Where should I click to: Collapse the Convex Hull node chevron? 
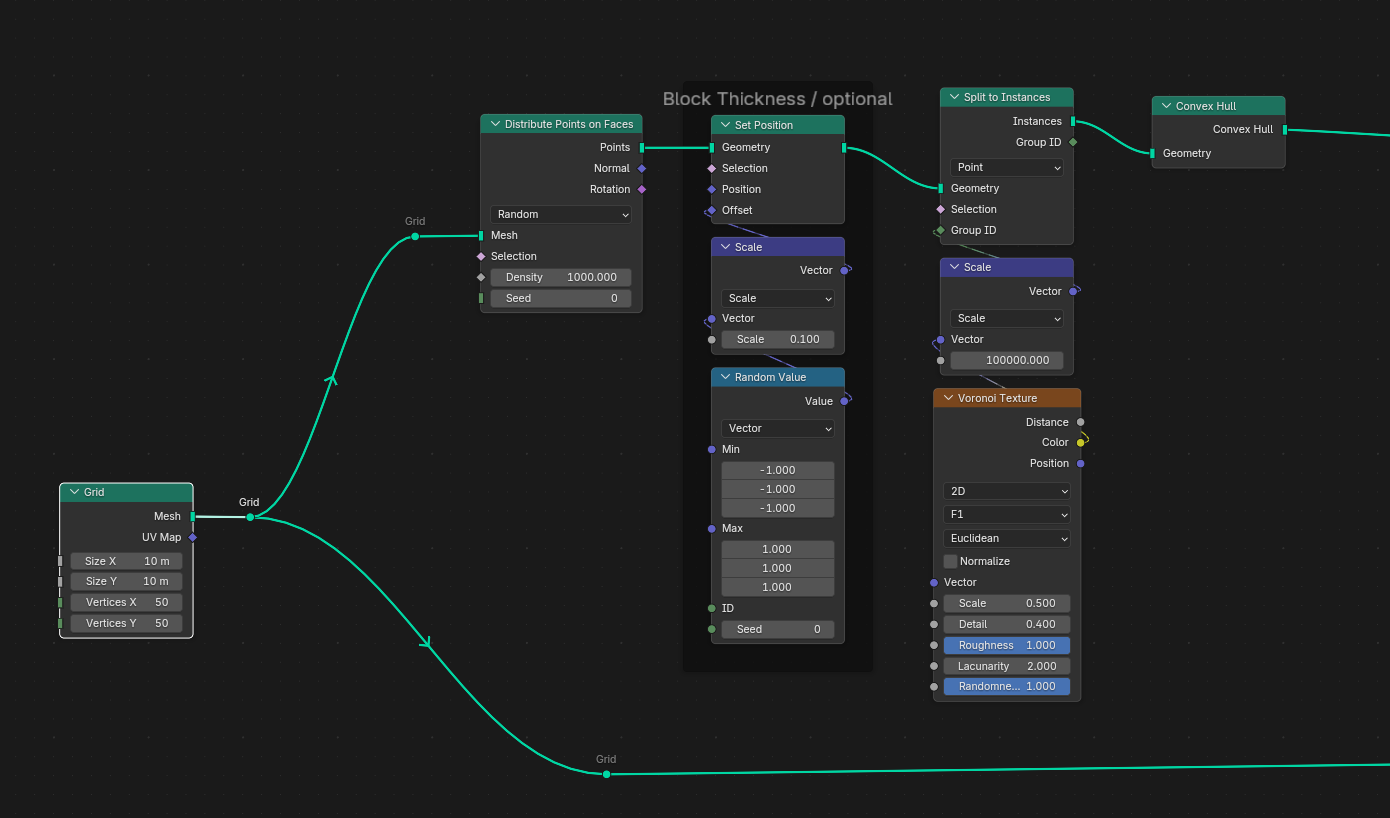click(1164, 106)
